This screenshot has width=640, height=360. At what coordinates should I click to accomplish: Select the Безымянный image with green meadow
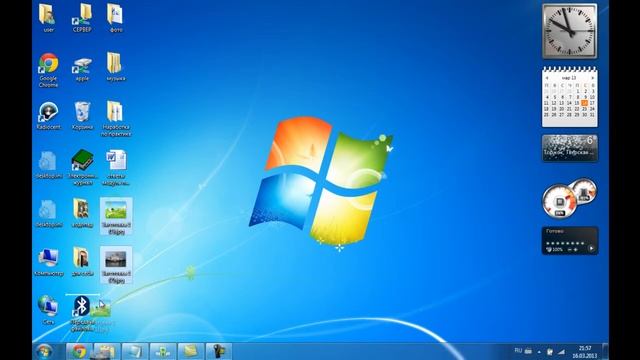(116, 216)
